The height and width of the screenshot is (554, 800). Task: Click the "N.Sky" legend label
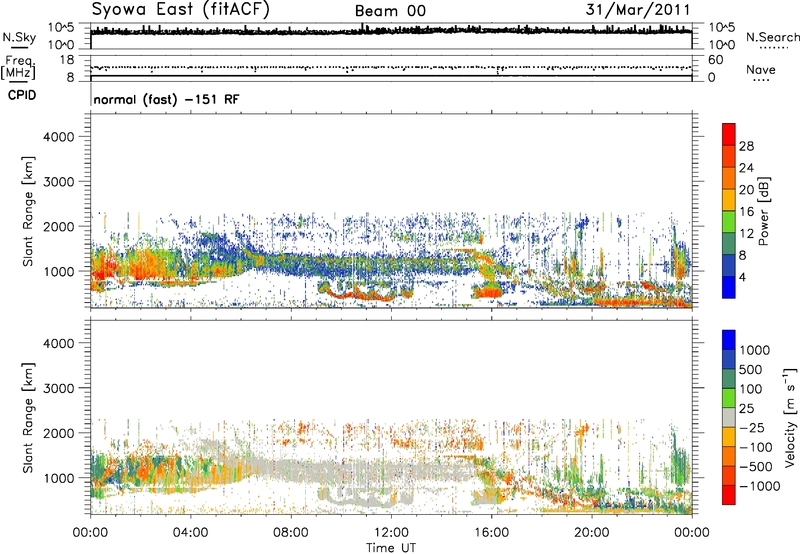[x=19, y=37]
